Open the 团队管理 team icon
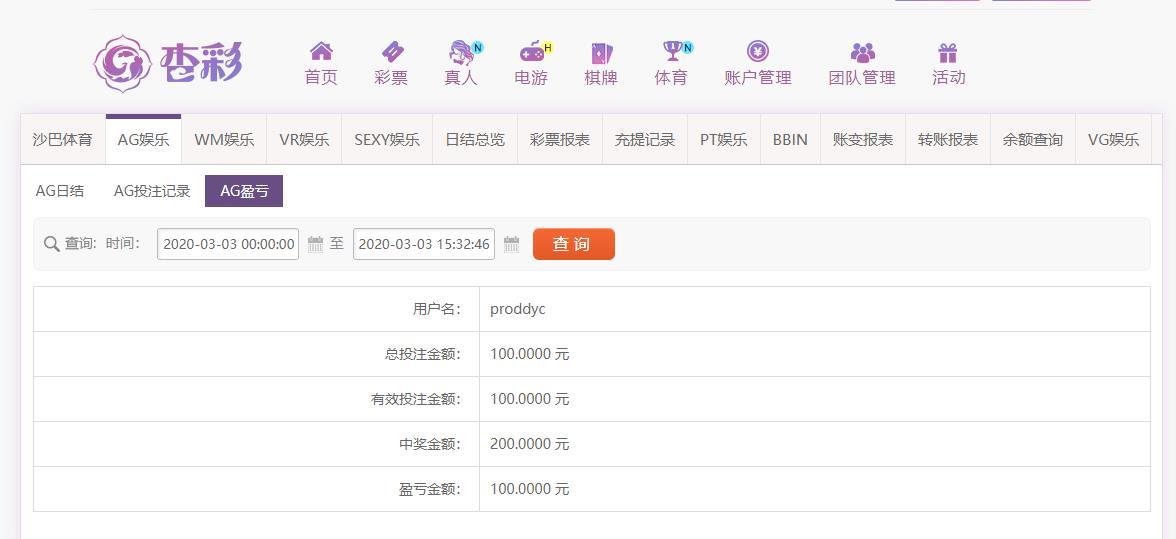This screenshot has width=1176, height=539. point(862,52)
